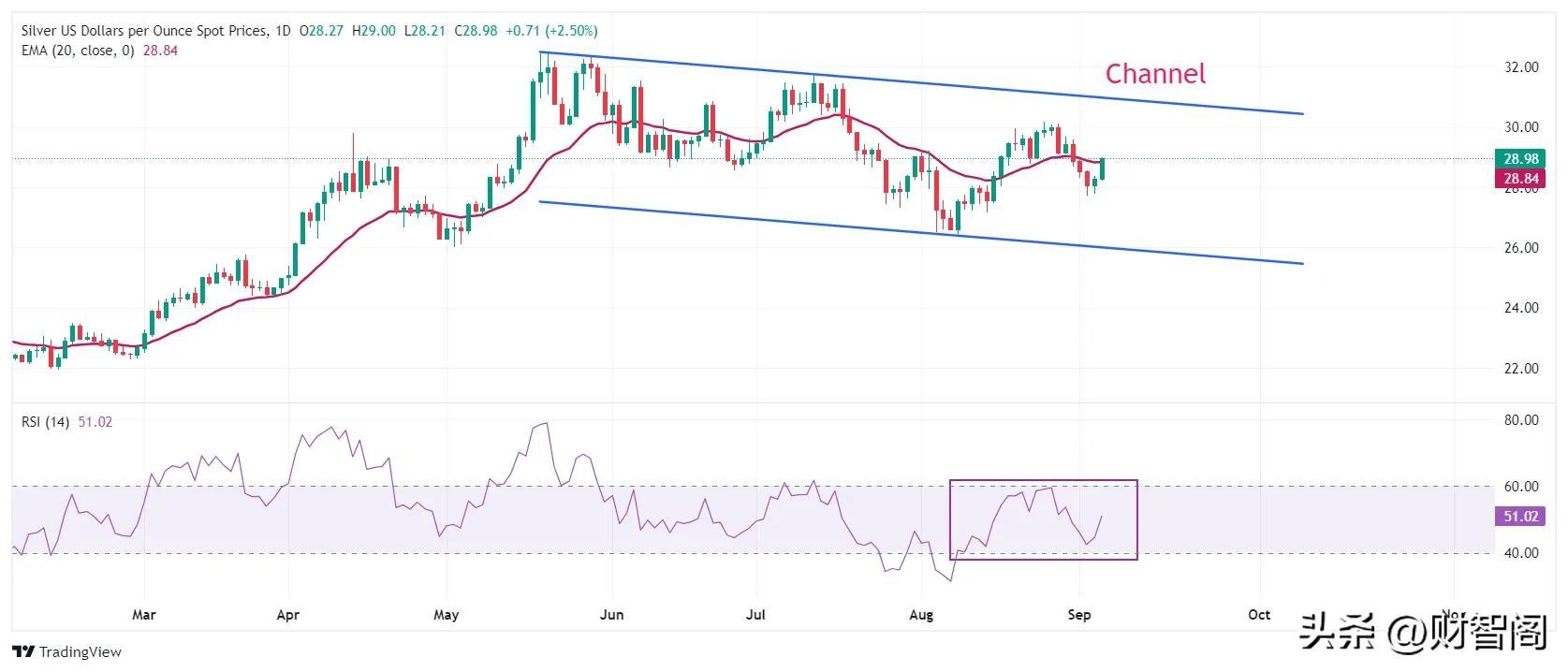Screen dimensions: 1568x672
Task: Click the Sep label on the time axis
Action: click(1079, 615)
